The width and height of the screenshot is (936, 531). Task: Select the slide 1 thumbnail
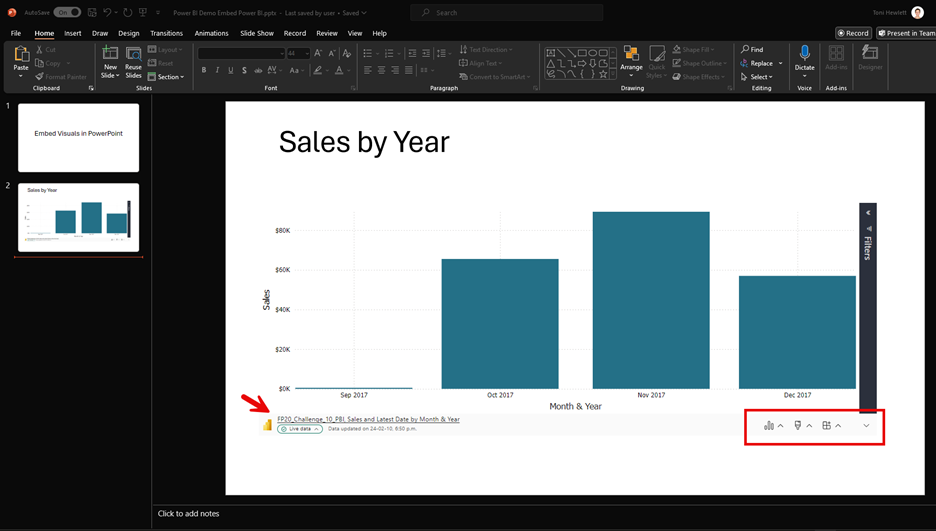pyautogui.click(x=78, y=137)
